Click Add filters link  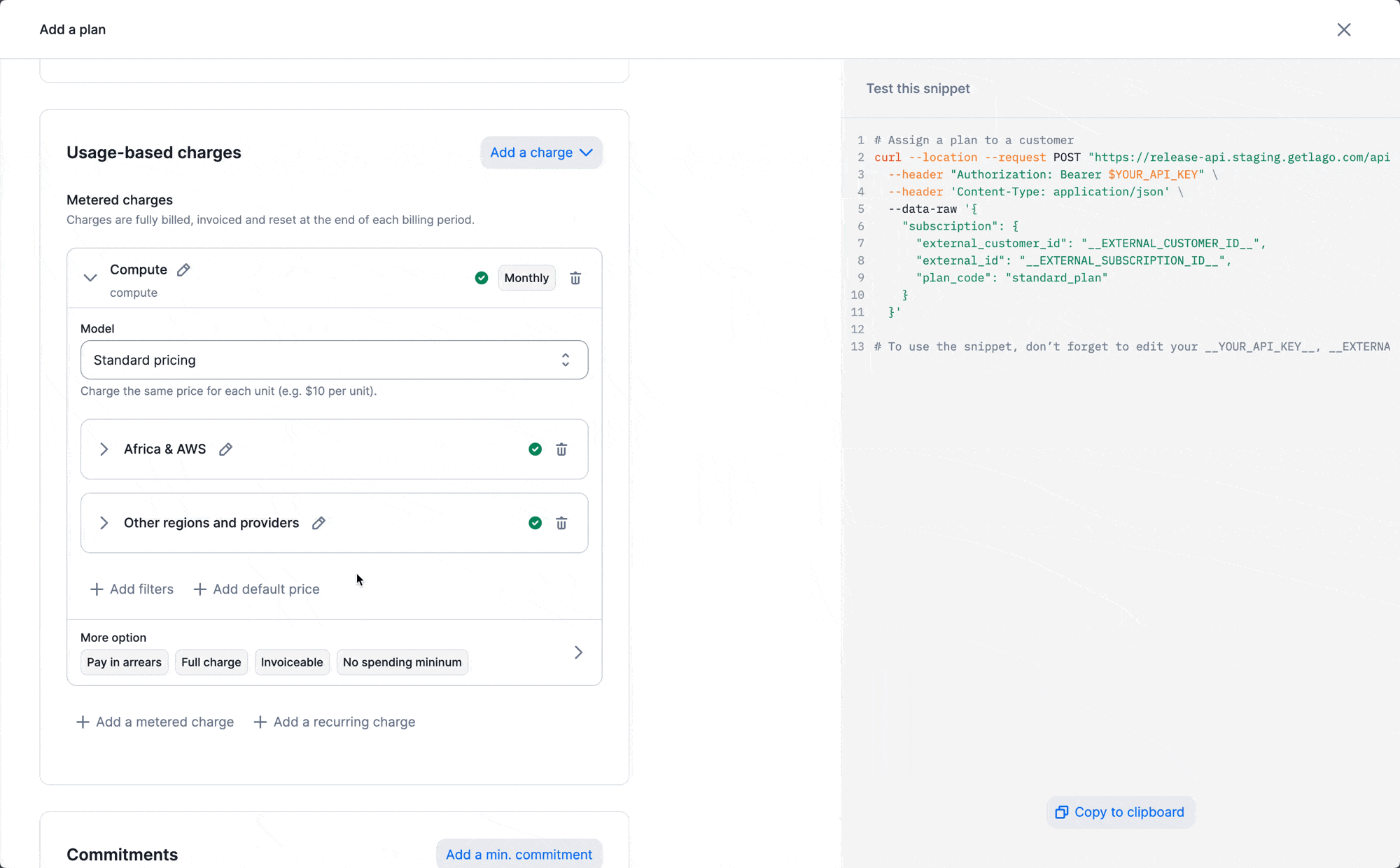132,589
